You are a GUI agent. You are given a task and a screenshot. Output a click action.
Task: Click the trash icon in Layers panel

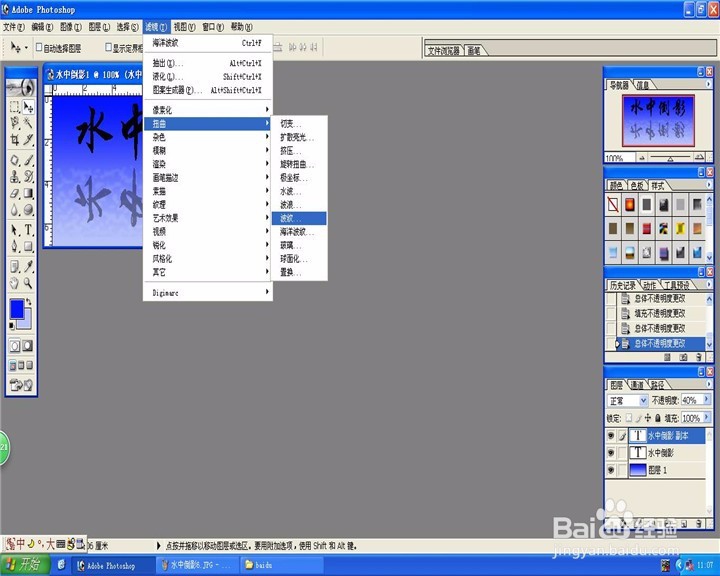698,523
